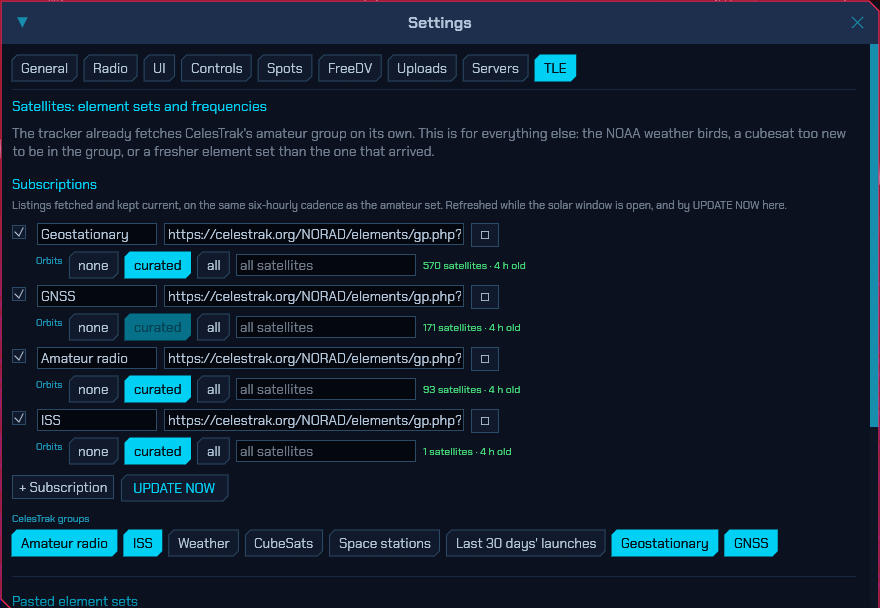Image resolution: width=880 pixels, height=608 pixels.
Task: Focus Amateur radio all satellites filter field
Action: point(326,390)
